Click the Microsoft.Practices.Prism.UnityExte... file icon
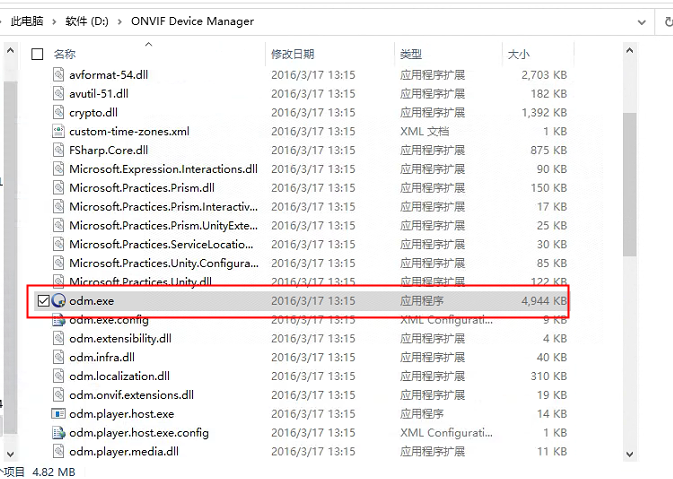Image resolution: width=673 pixels, height=479 pixels. (58, 226)
